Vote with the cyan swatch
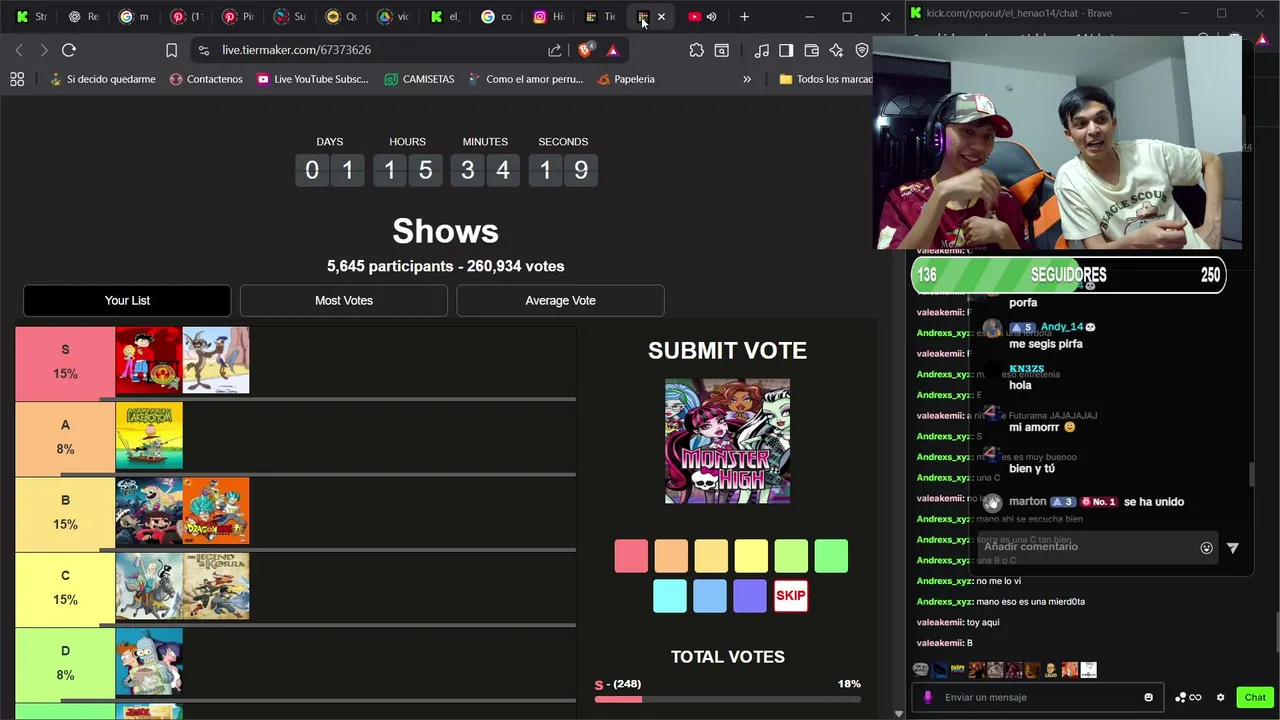The height and width of the screenshot is (720, 1280). (670, 596)
